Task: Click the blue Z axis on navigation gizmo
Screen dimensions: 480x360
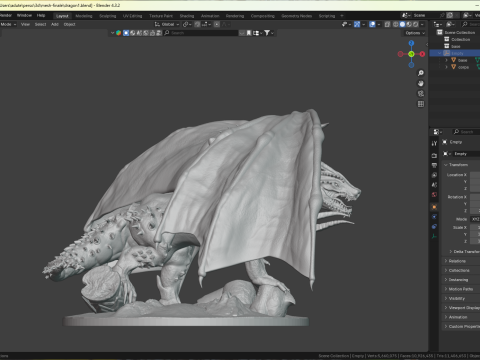Action: pyautogui.click(x=411, y=43)
